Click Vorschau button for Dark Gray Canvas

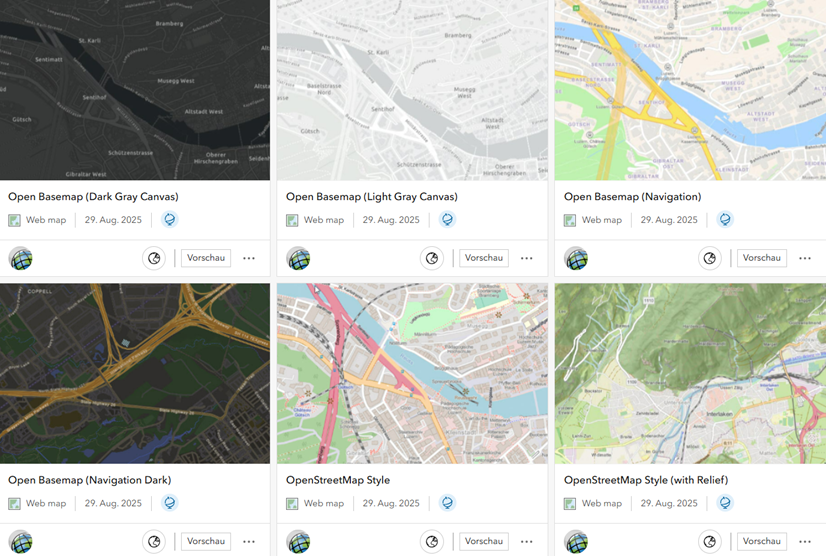[206, 258]
